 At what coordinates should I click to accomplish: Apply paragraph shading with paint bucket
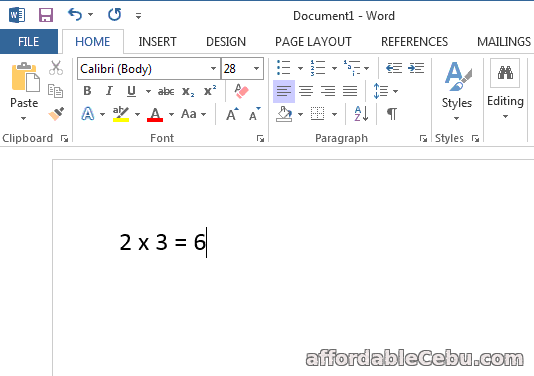click(x=284, y=114)
